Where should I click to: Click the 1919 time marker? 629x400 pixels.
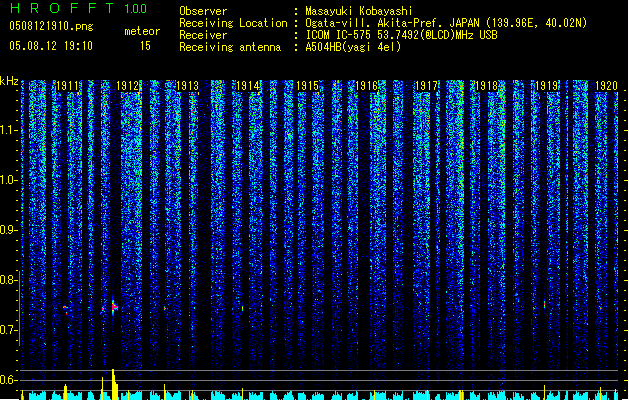546,86
